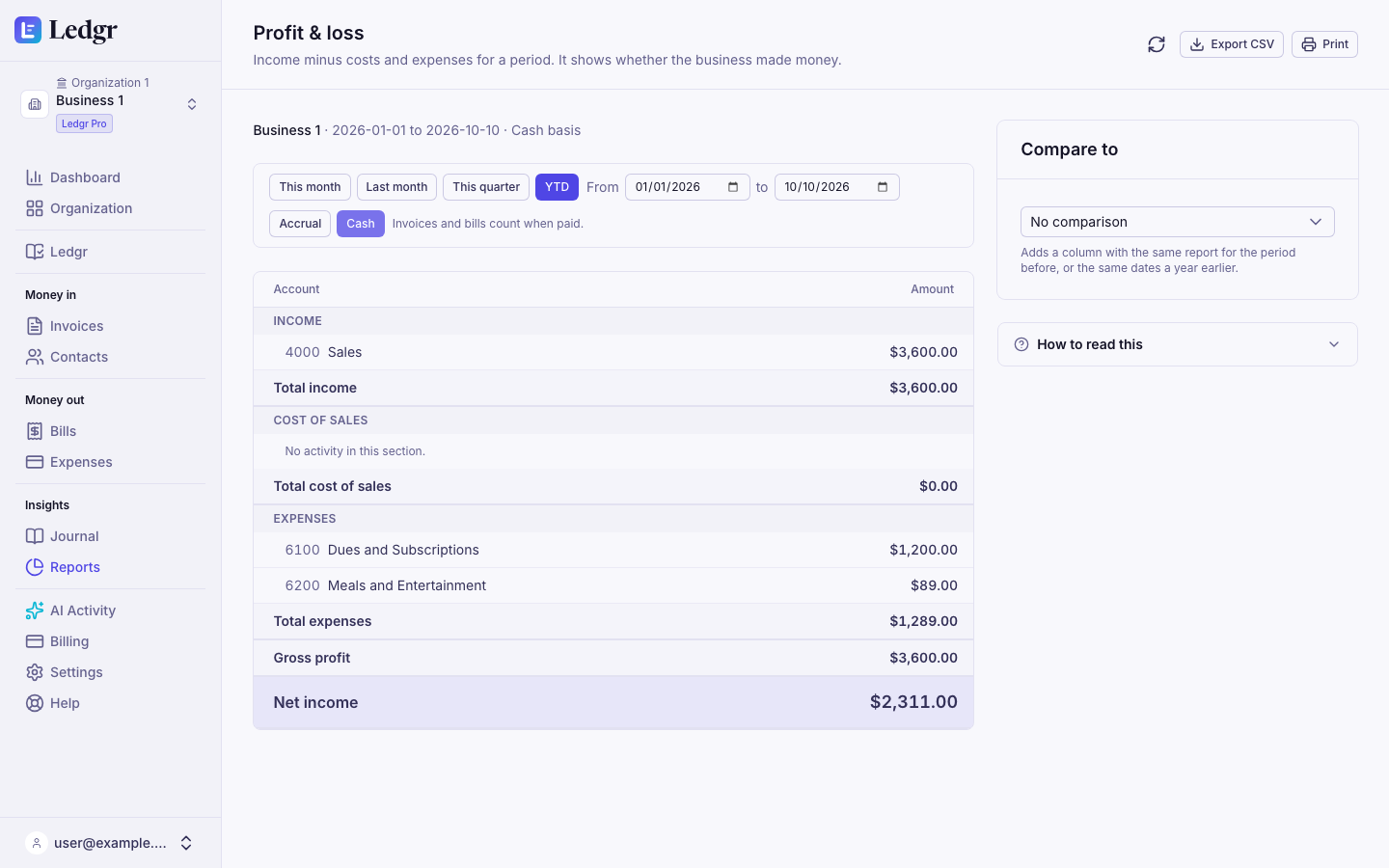Image resolution: width=1389 pixels, height=868 pixels.
Task: Click the From date field 01/01/2026
Action: click(687, 187)
